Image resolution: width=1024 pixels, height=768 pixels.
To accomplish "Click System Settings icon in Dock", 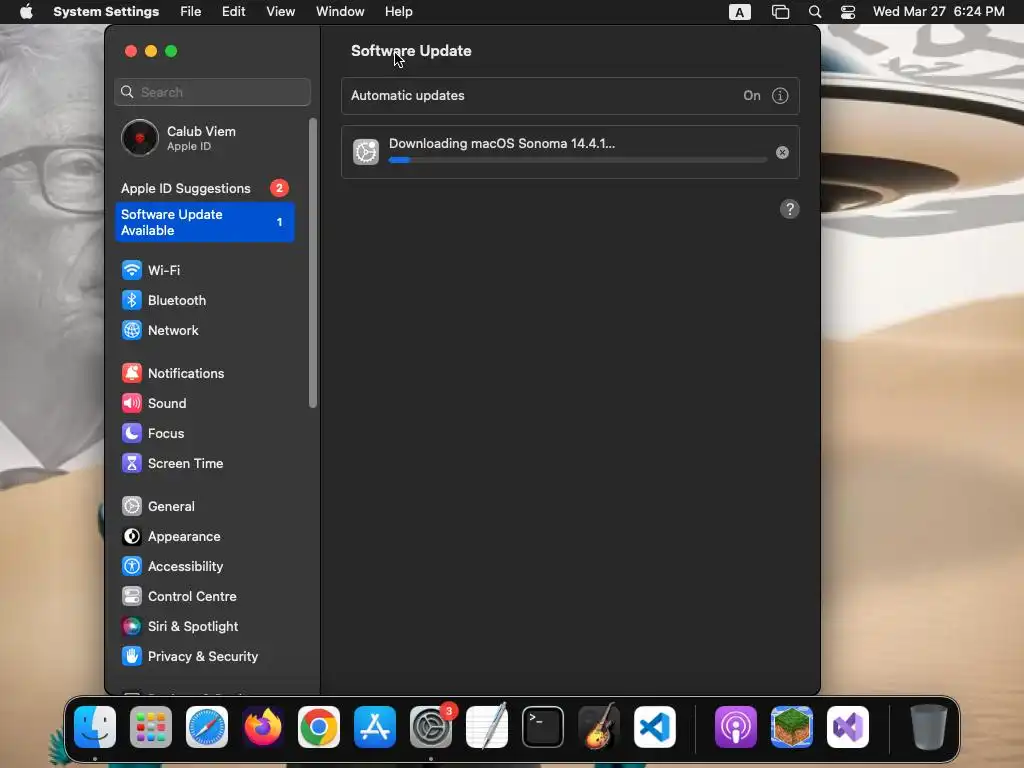I will [x=431, y=727].
